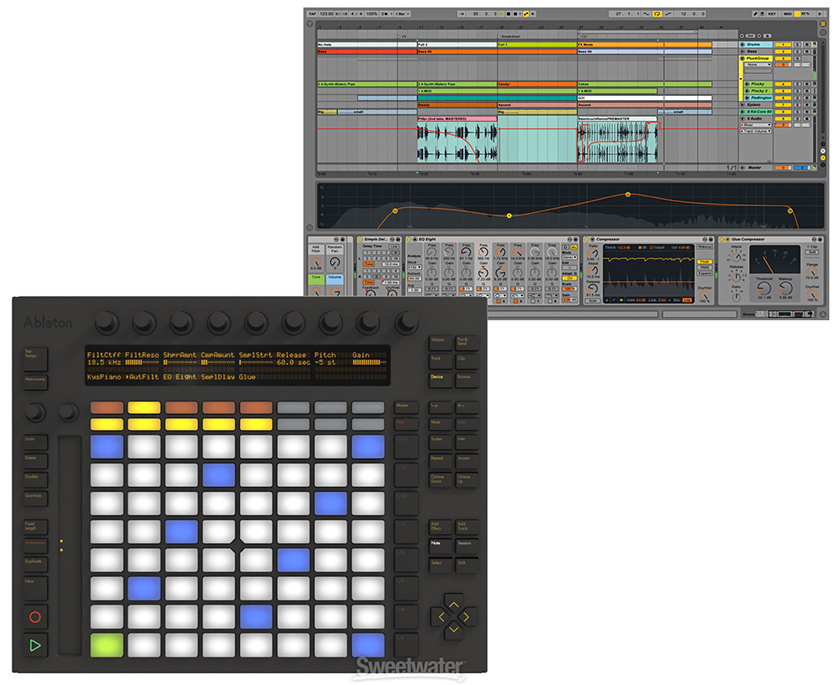Select the Draw Mode pencil icon
This screenshot has width=840, height=685.
click(x=756, y=14)
